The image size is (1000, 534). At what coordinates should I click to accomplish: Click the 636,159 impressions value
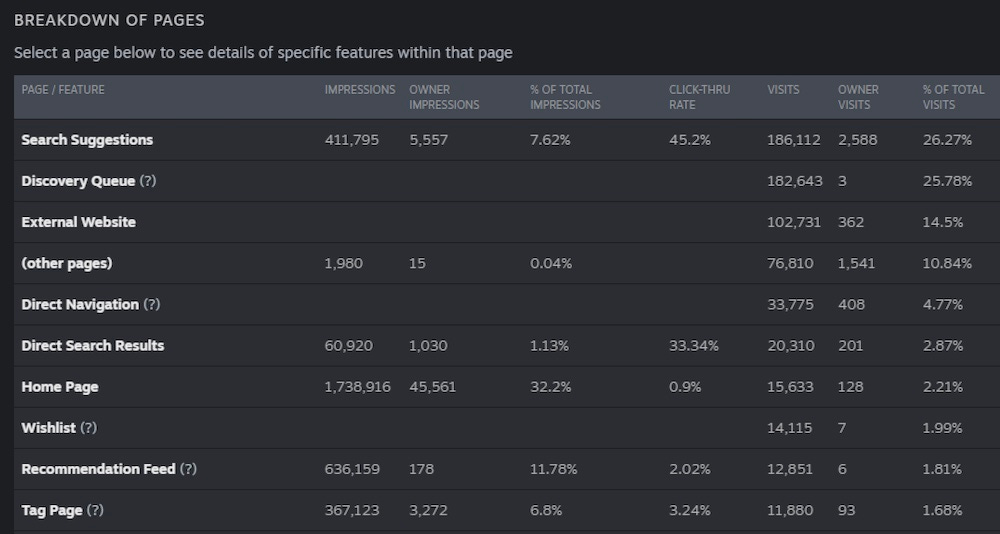352,469
